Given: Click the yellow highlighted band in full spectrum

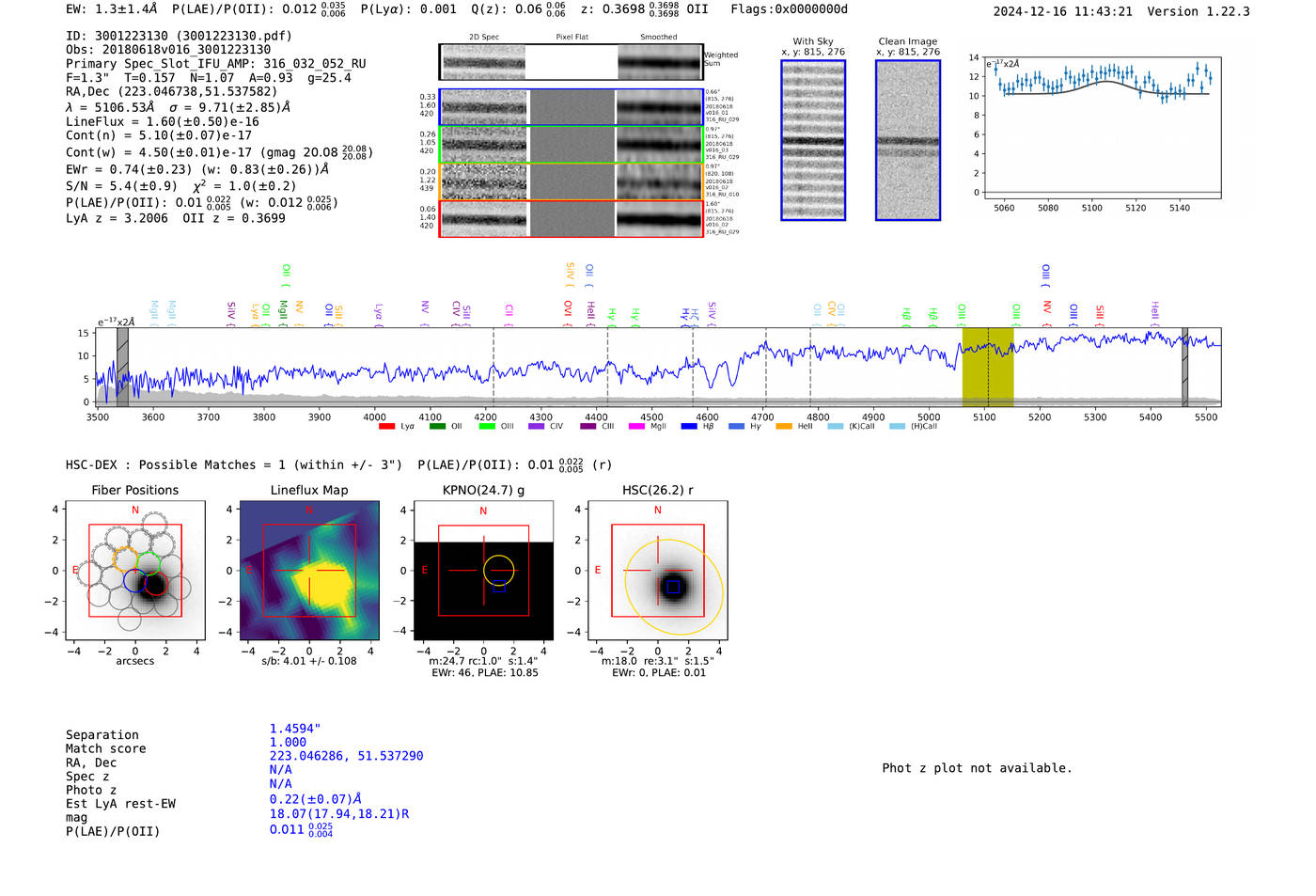Looking at the screenshot, I should pos(987,367).
